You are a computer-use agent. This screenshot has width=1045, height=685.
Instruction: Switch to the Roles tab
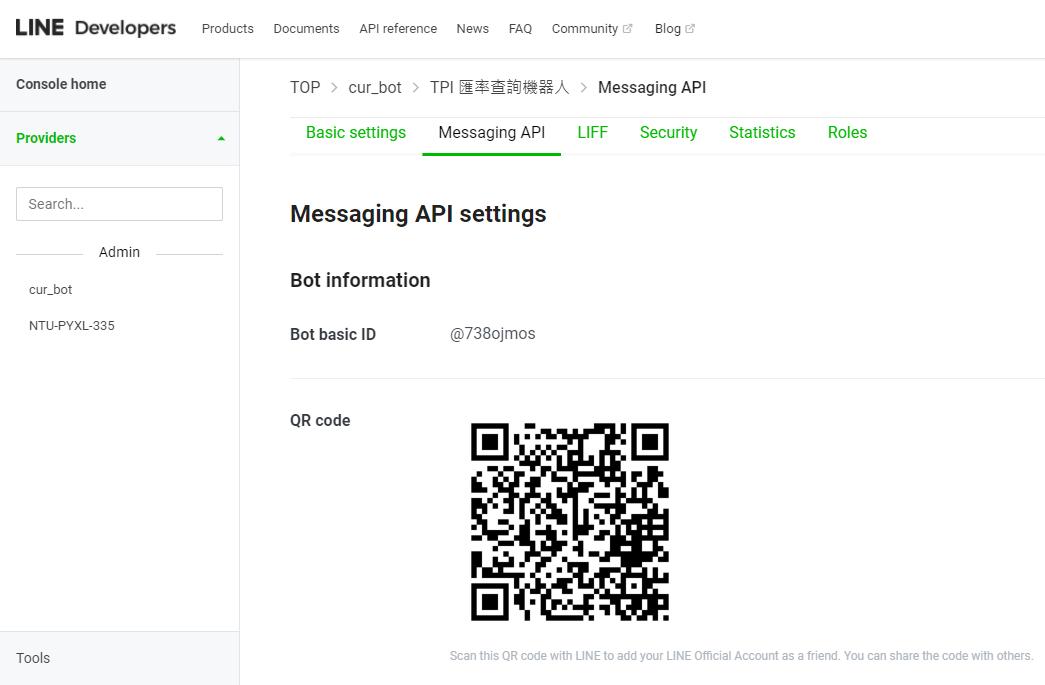(848, 133)
